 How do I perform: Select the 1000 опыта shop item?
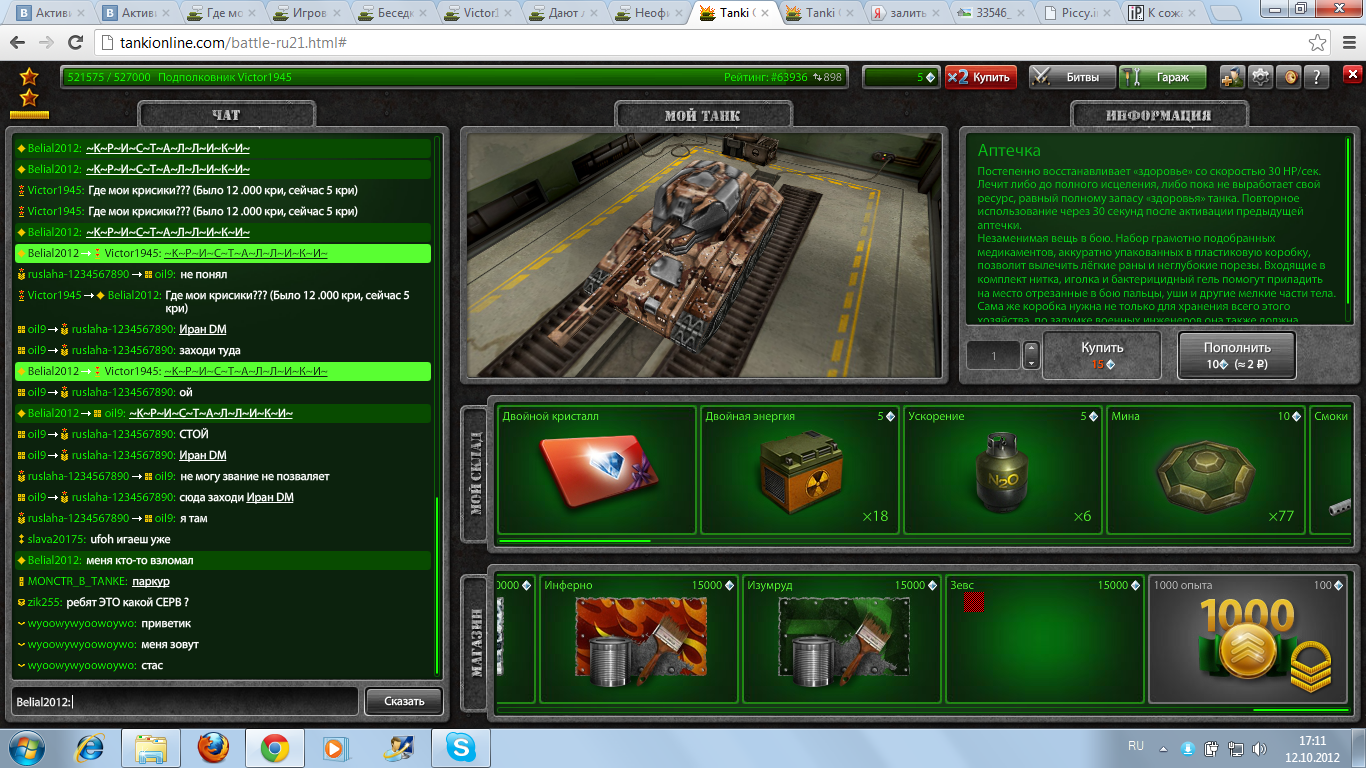pyautogui.click(x=1247, y=639)
